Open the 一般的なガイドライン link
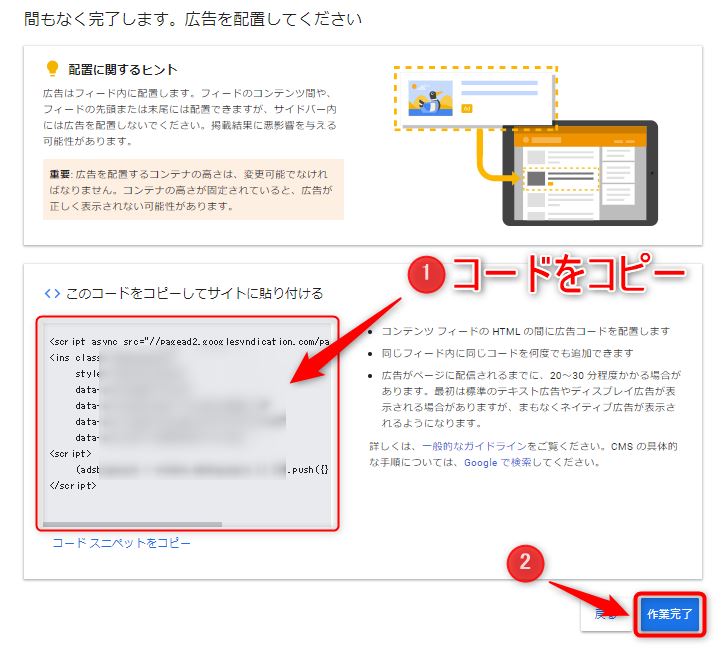 474,446
